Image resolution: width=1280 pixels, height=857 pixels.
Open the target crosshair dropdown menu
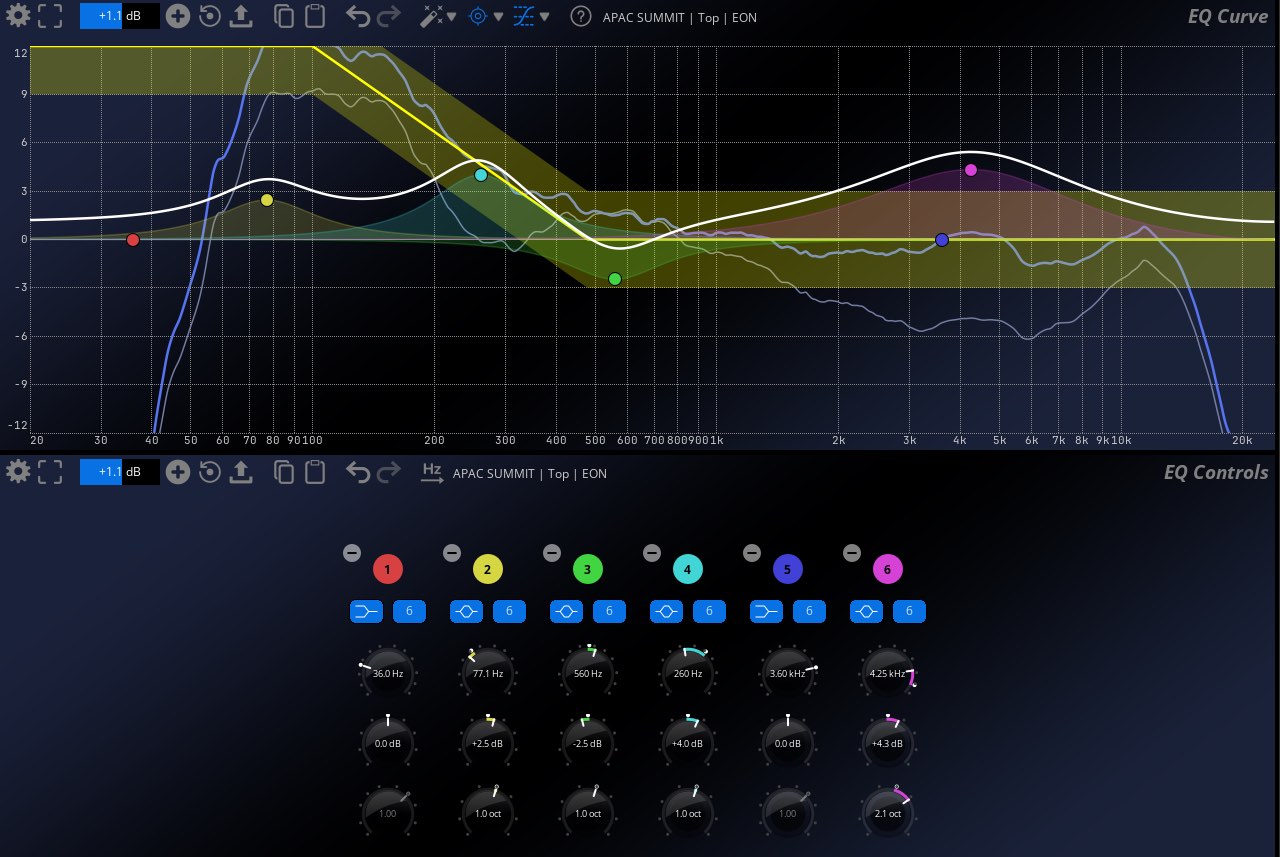pos(498,16)
